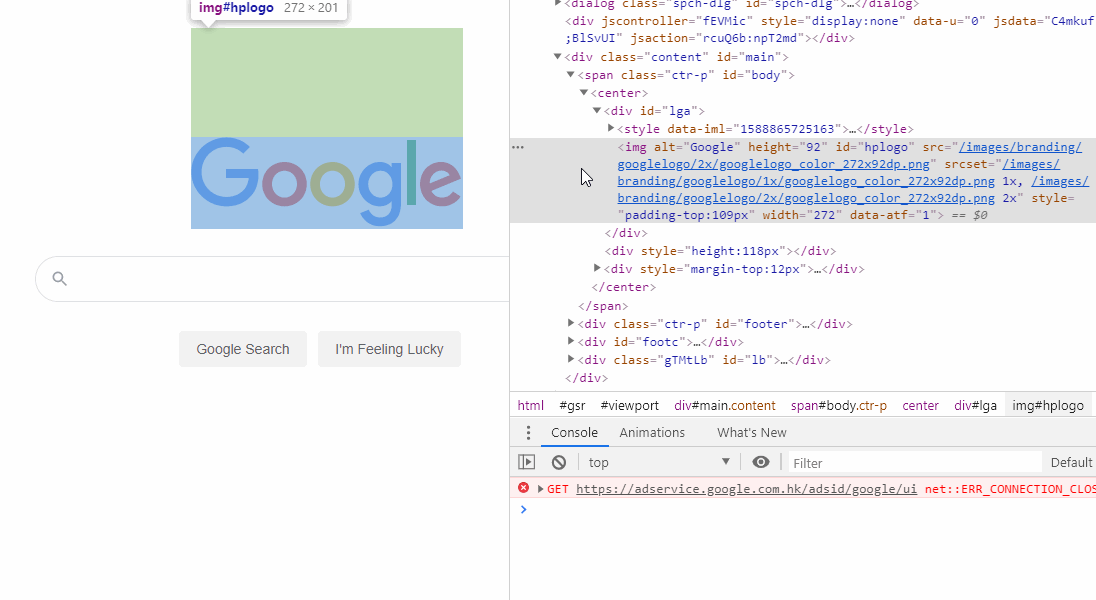
Task: Expand the div#footc node
Action: point(571,341)
